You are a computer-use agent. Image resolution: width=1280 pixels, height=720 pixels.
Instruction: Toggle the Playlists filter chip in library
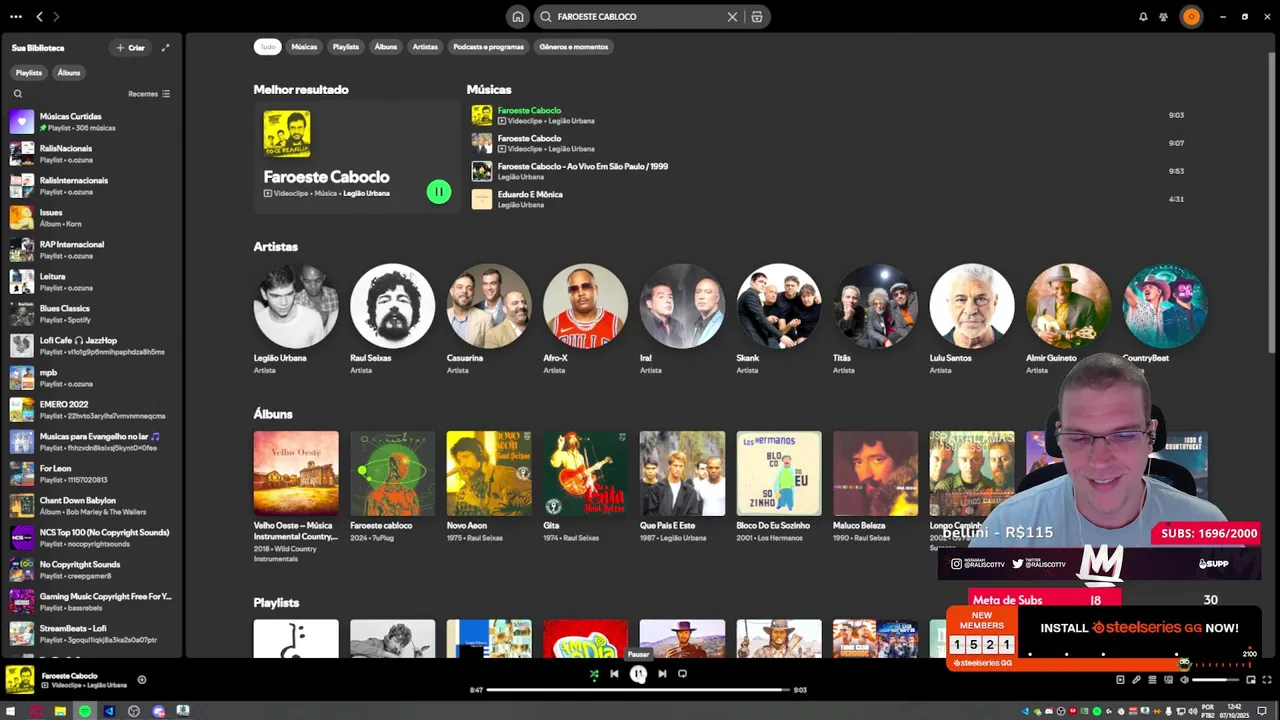pyautogui.click(x=29, y=73)
